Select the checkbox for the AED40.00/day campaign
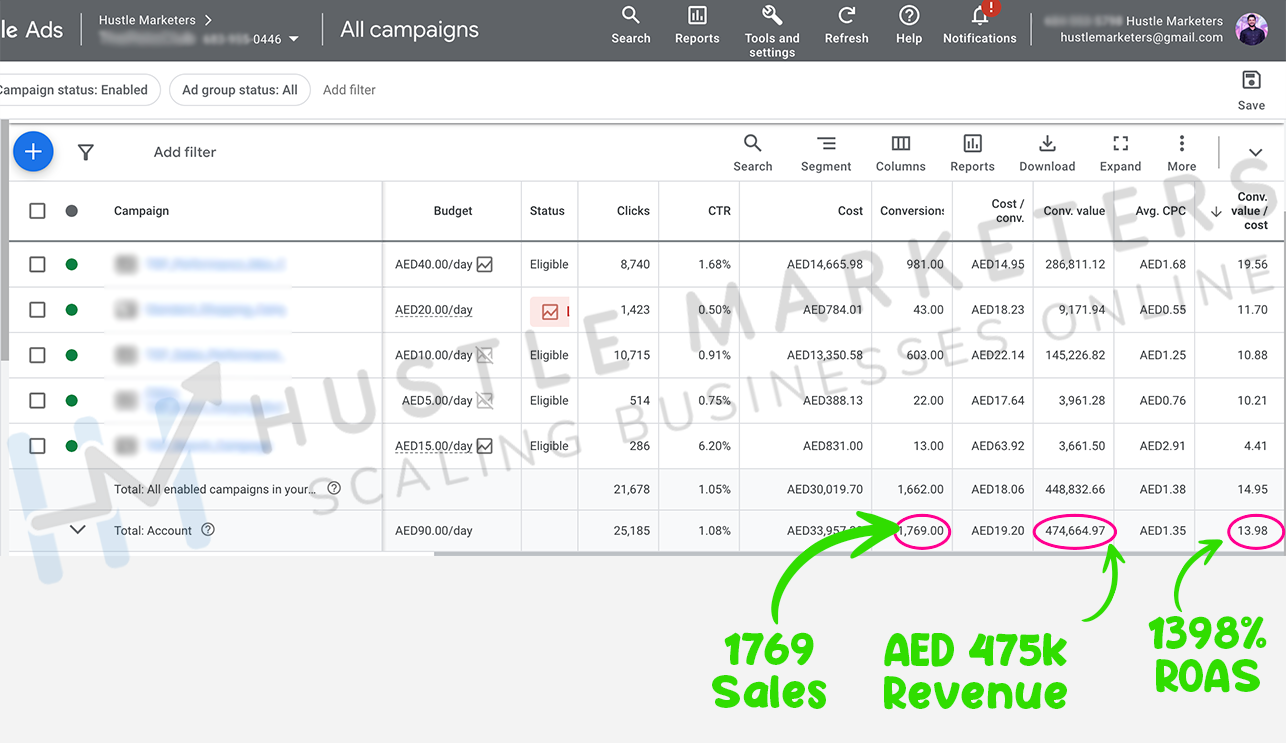 point(37,265)
